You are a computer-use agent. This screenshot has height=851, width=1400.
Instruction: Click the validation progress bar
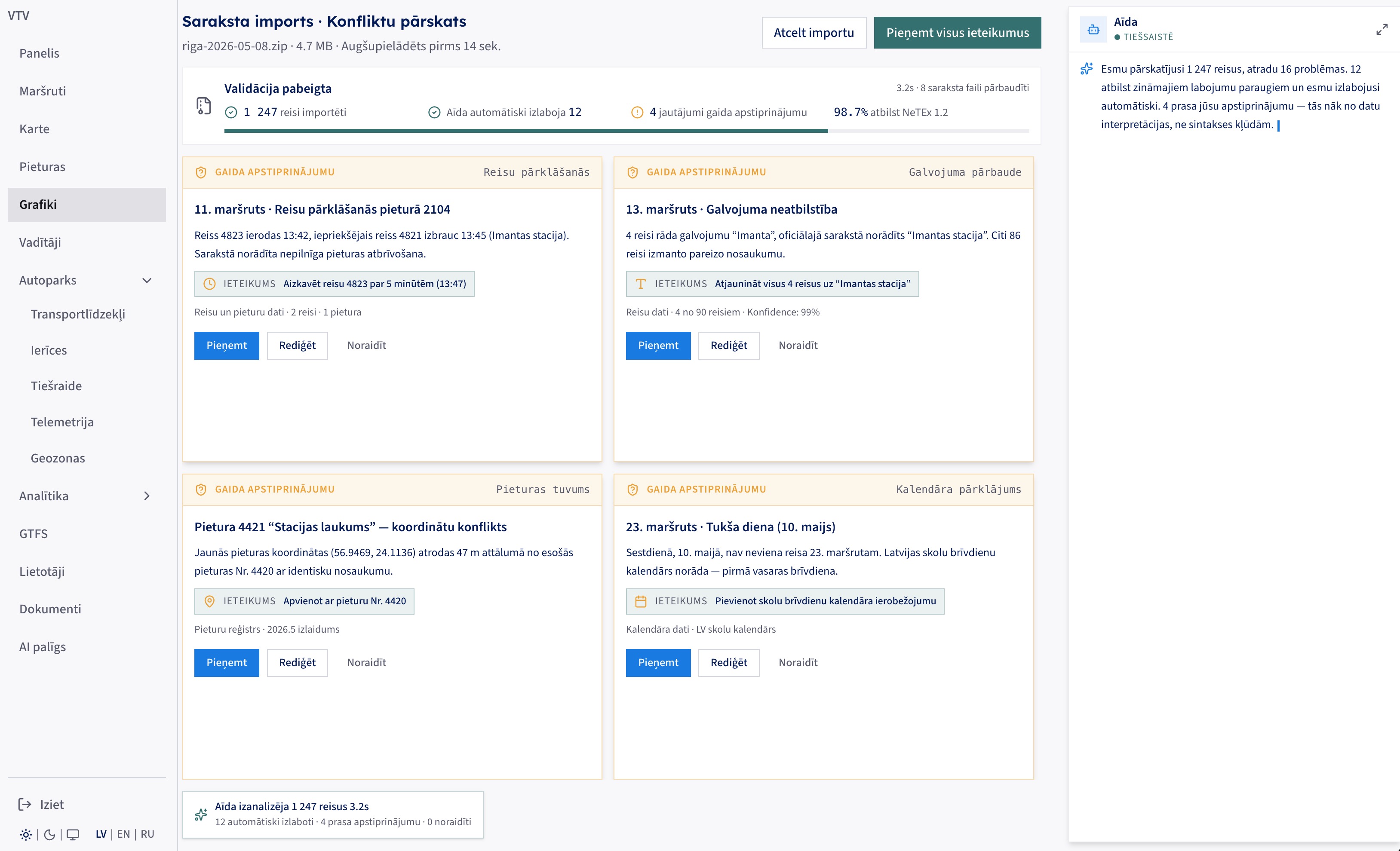tap(627, 131)
